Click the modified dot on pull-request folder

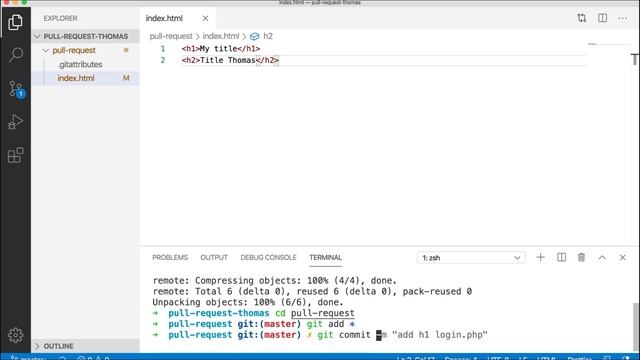pyautogui.click(x=126, y=50)
